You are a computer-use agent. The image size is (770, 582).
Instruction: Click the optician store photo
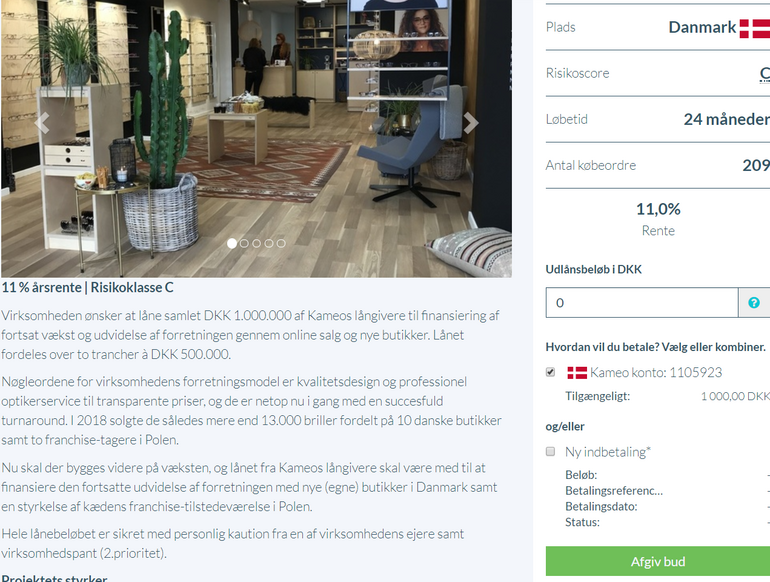point(256,139)
